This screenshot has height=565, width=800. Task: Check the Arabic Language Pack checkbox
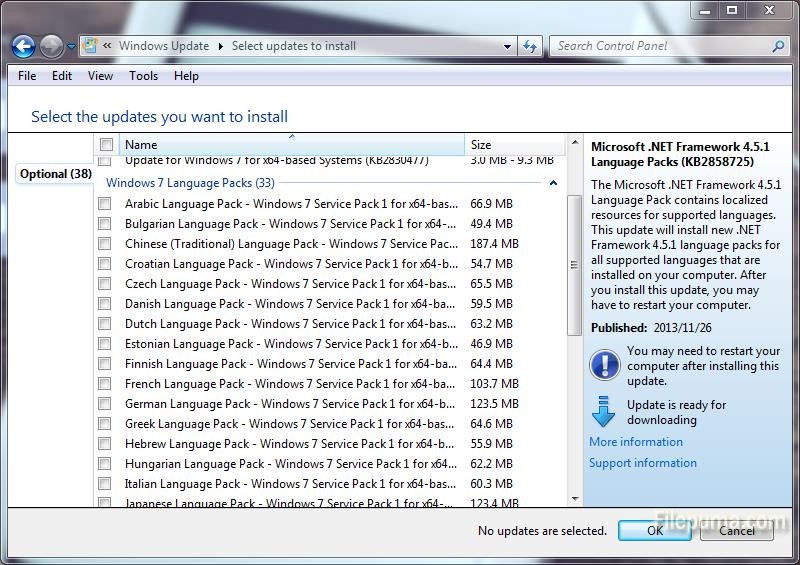point(105,204)
